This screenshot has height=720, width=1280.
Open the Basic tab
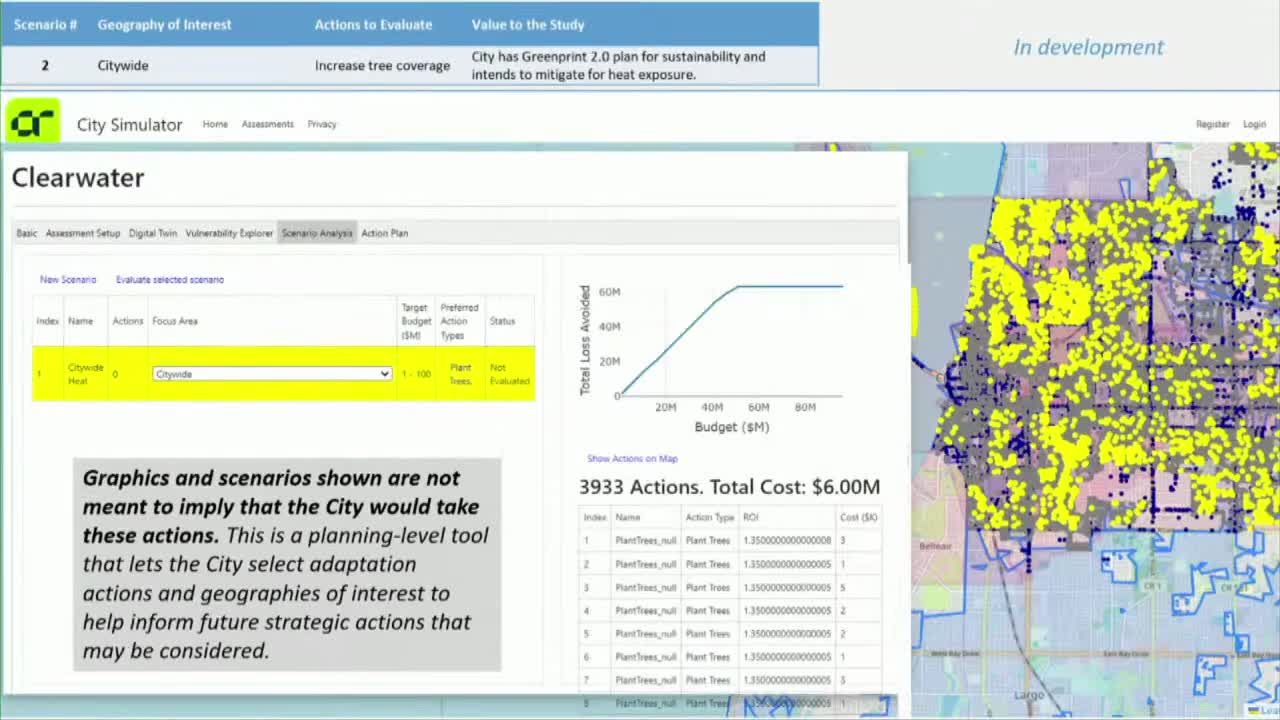click(26, 233)
